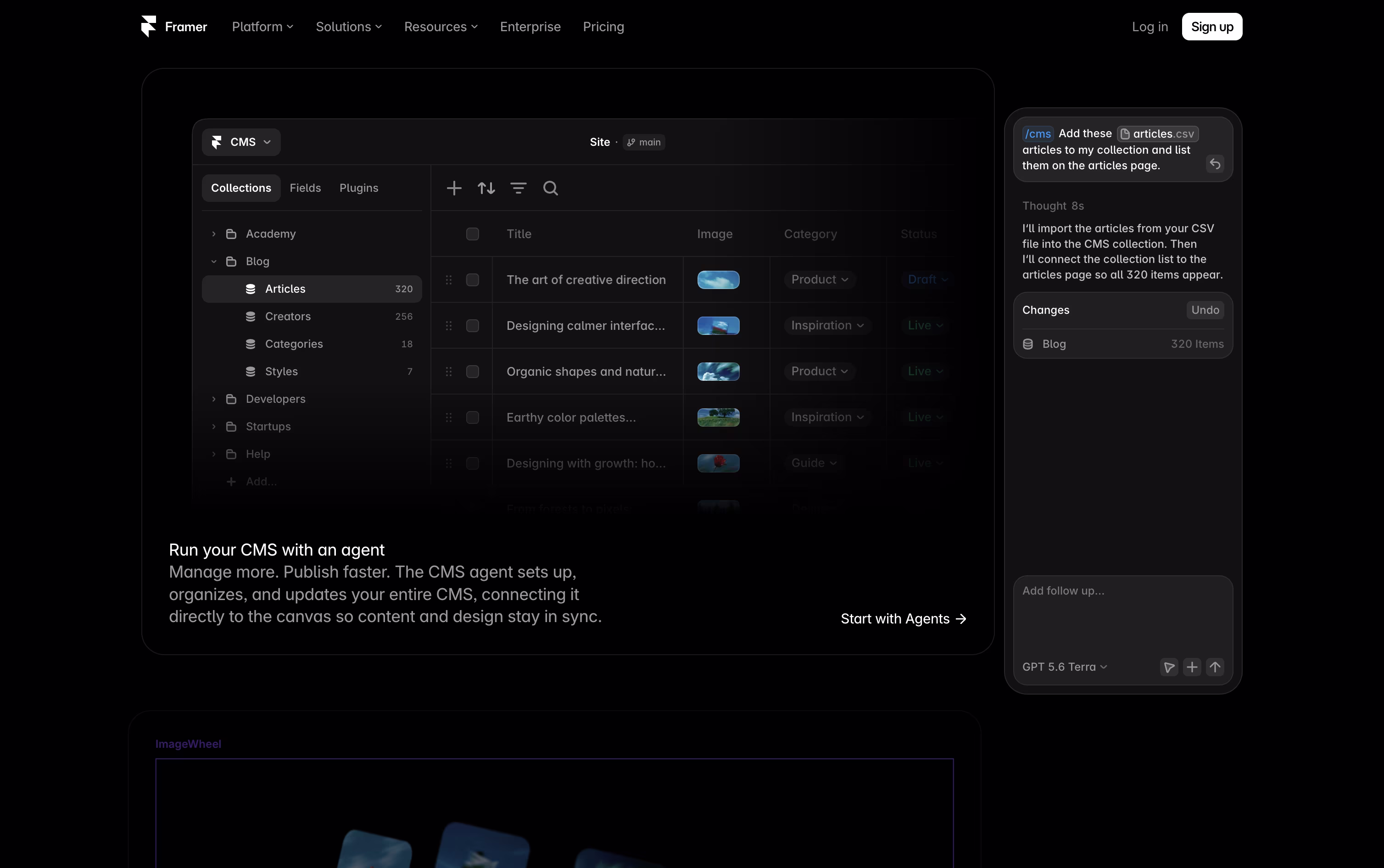Click the Framer logo icon in navbar
The image size is (1384, 868).
pyautogui.click(x=149, y=27)
